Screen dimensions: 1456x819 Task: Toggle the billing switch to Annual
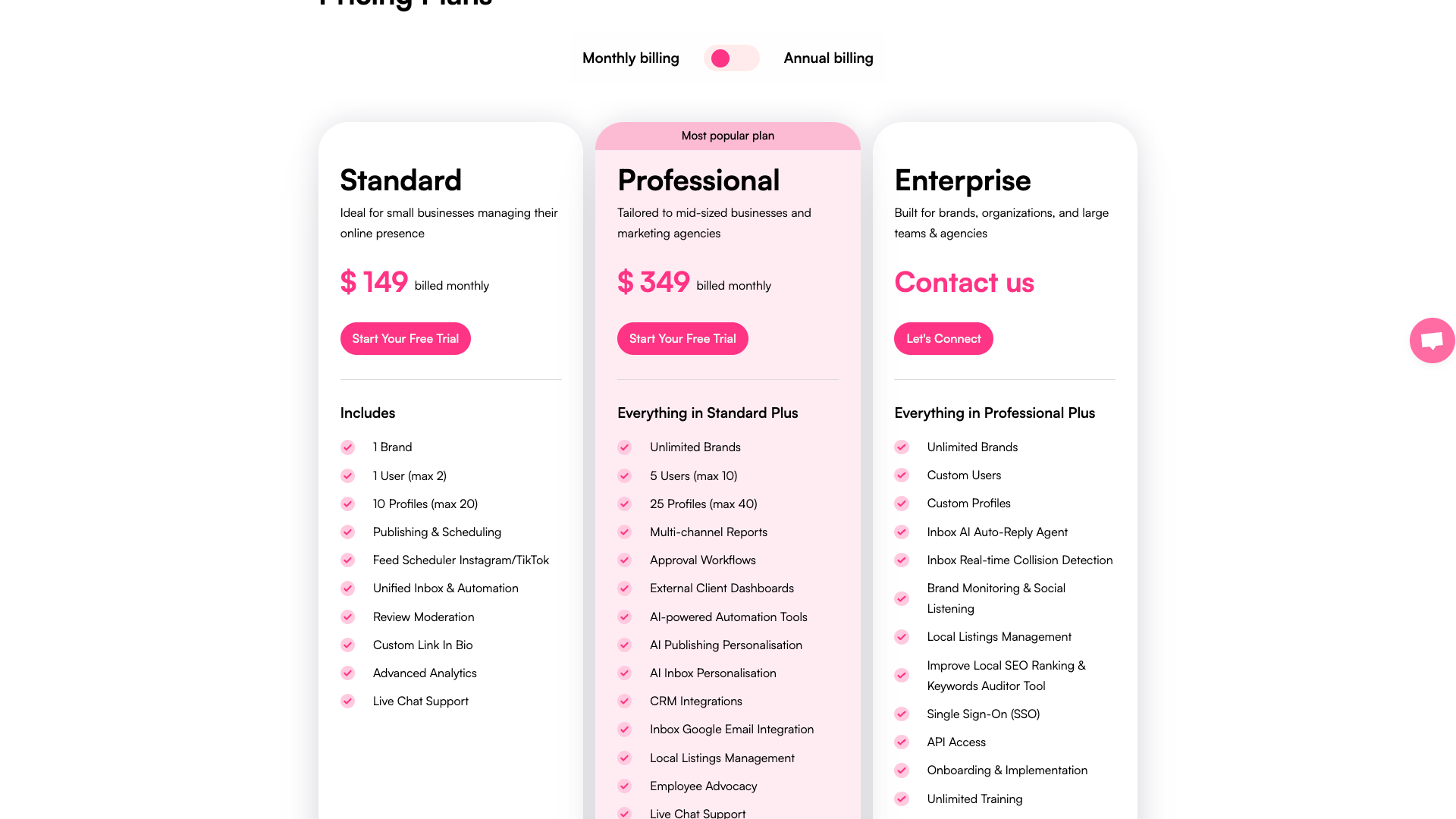[x=731, y=58]
